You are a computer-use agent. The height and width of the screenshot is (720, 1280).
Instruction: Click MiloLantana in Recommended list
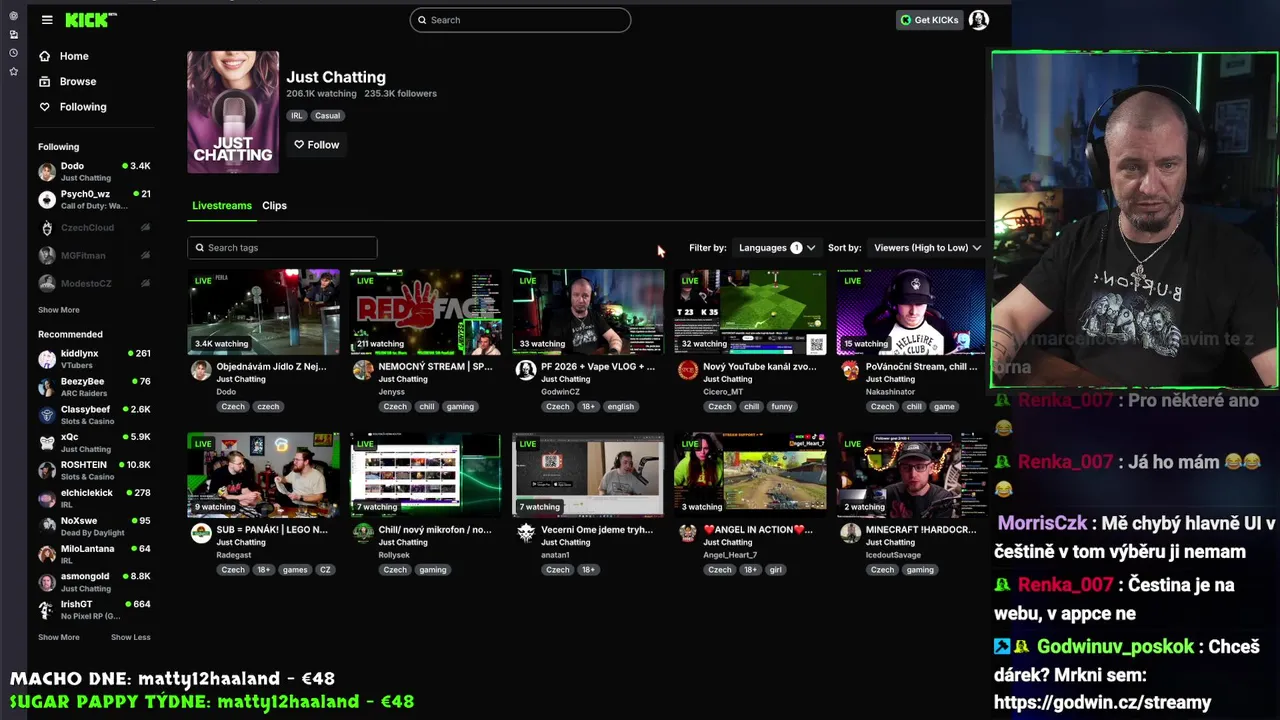pos(94,554)
